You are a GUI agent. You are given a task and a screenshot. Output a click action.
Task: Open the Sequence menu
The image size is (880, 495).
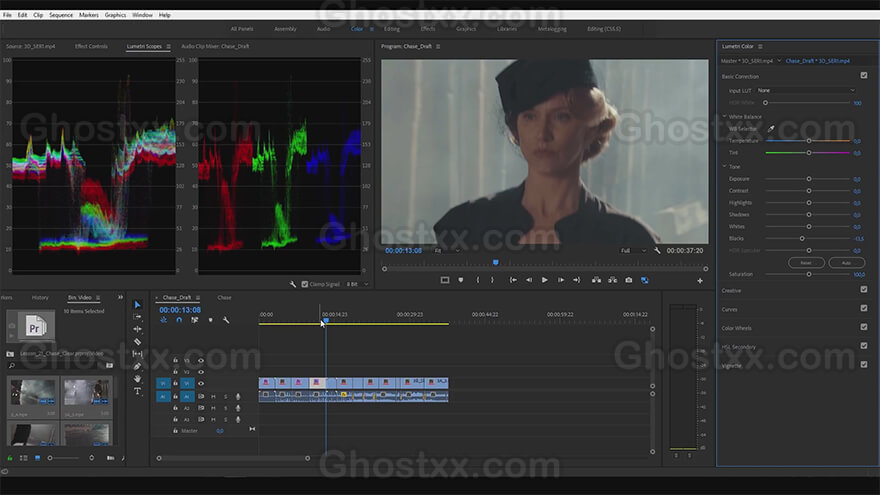point(61,15)
